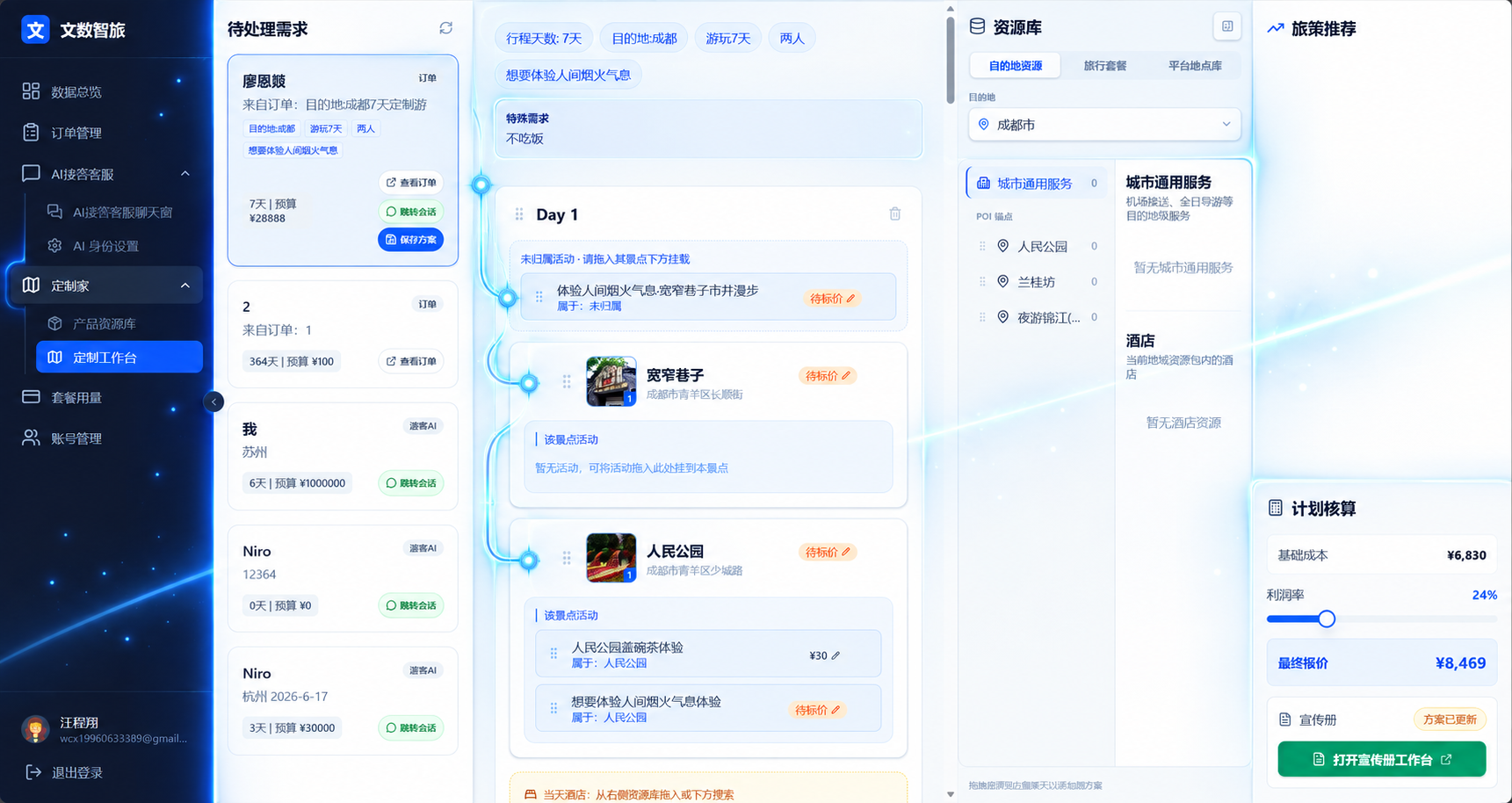The width and height of the screenshot is (1512, 803).
Task: Click the user avatar 汪程翔
Action: pos(35,729)
